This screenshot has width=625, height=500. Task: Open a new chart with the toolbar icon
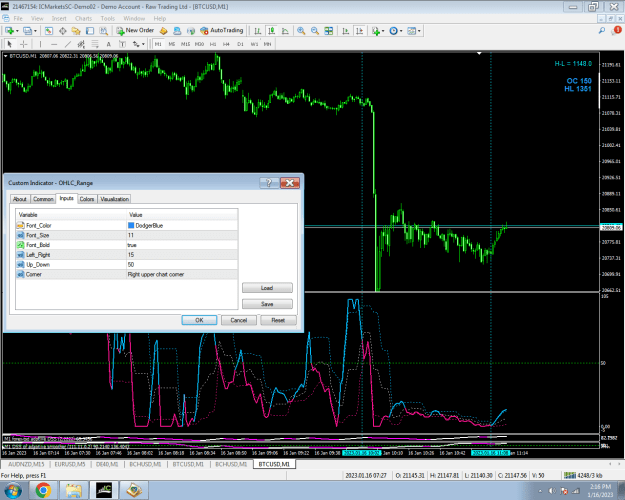coord(10,31)
